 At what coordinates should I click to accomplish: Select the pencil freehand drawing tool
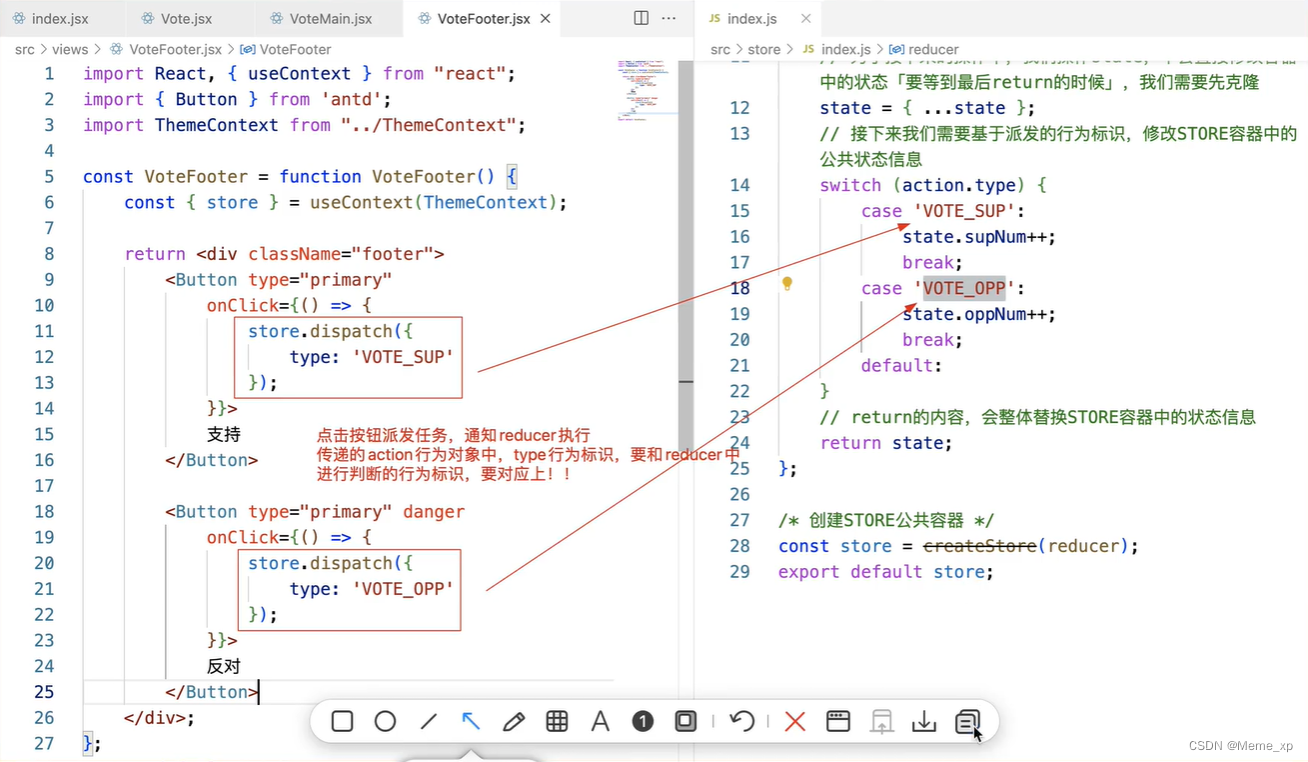point(514,721)
